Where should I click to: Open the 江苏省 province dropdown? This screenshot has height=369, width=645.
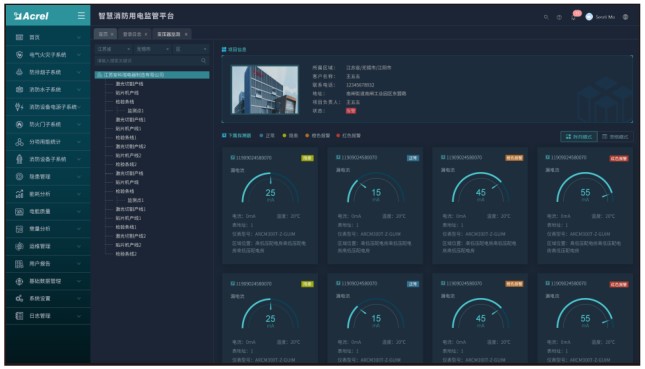pyautogui.click(x=114, y=49)
